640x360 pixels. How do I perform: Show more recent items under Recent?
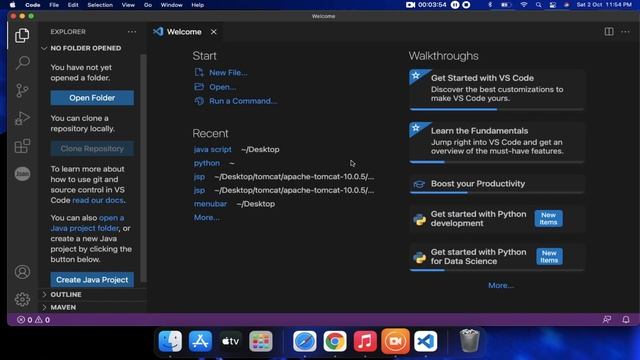tap(207, 217)
